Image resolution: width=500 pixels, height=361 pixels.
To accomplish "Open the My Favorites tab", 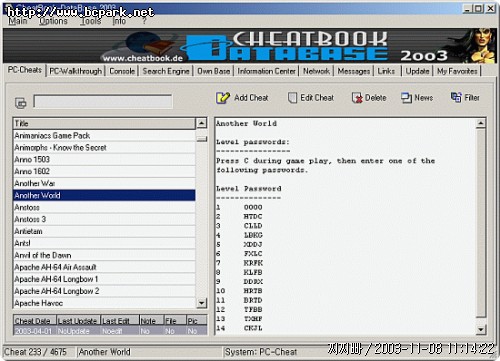I will pos(457,71).
